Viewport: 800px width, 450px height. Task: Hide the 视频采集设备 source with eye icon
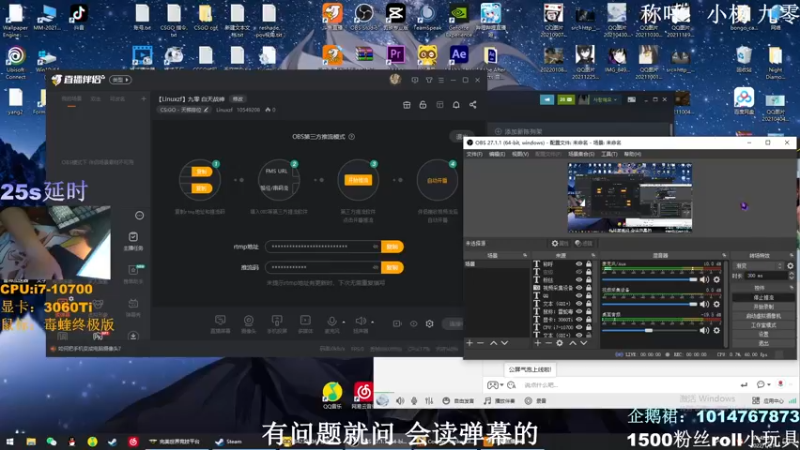coord(579,288)
